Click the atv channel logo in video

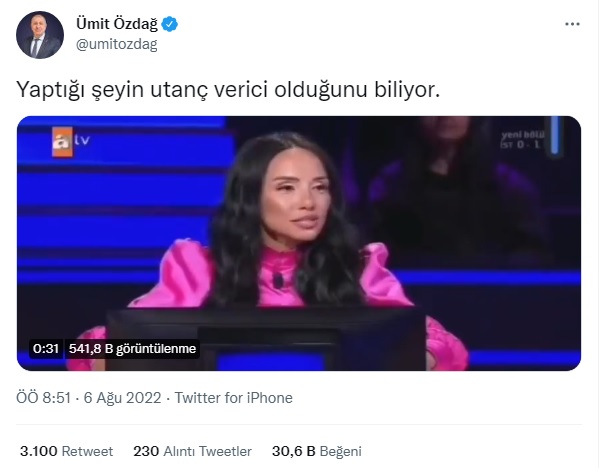pos(71,141)
